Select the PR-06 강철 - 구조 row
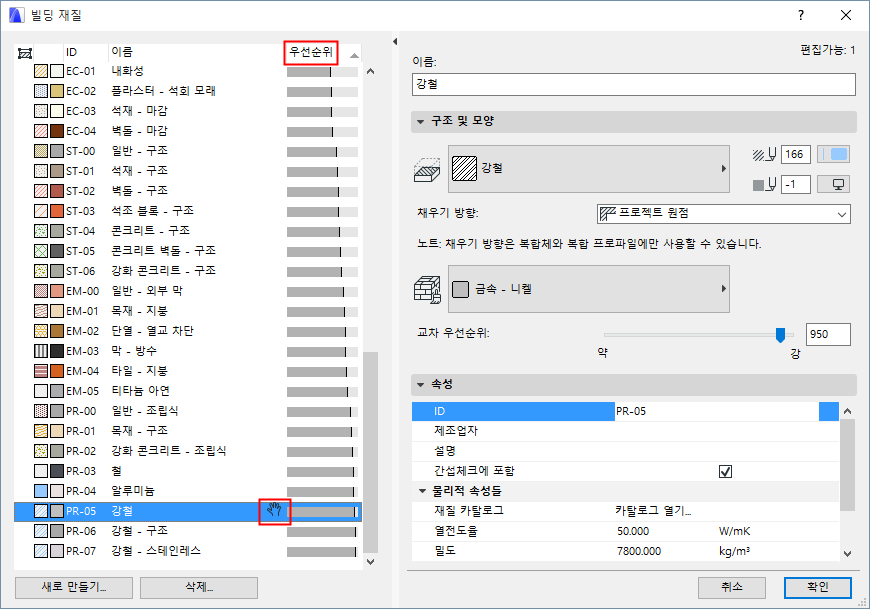 [x=188, y=531]
